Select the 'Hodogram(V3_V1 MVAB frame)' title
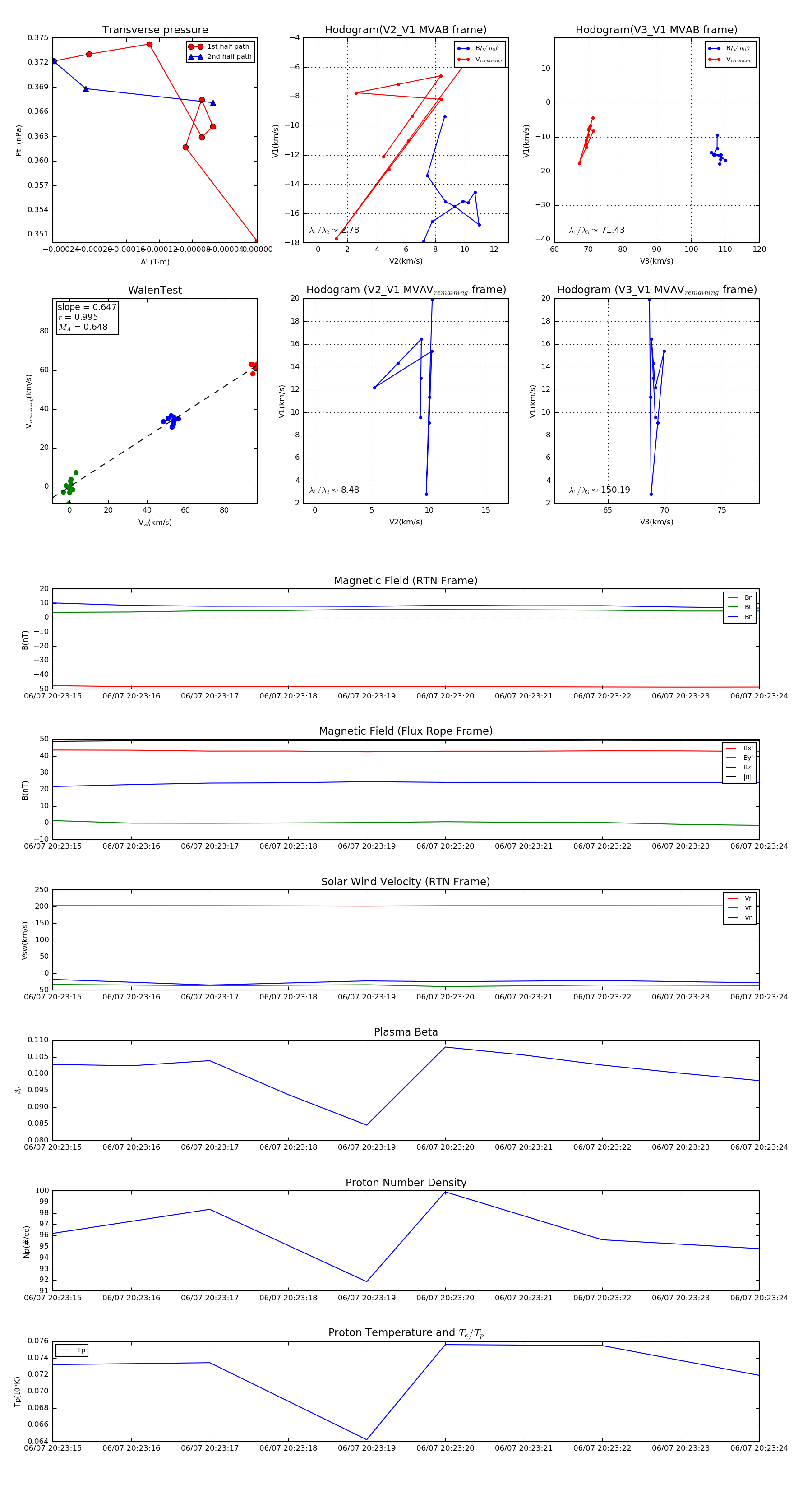The image size is (812, 1489). coord(656,30)
